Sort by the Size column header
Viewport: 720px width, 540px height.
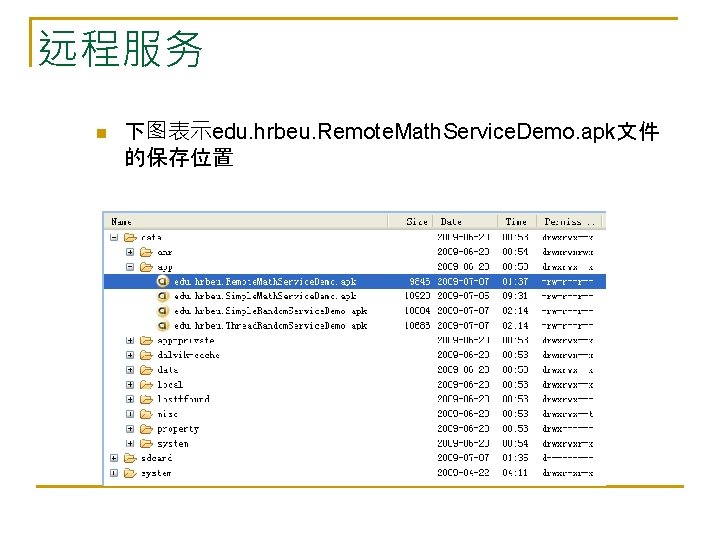(x=410, y=221)
